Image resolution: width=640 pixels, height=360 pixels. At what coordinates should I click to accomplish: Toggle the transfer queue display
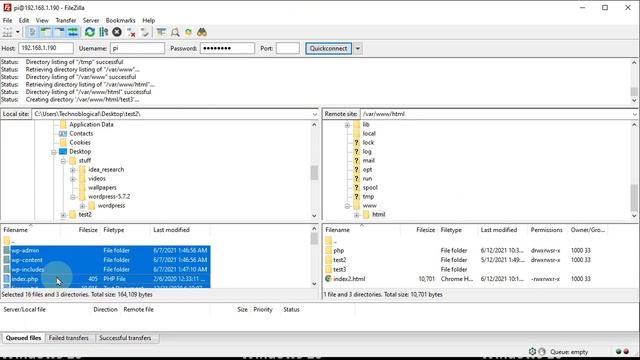pos(73,32)
